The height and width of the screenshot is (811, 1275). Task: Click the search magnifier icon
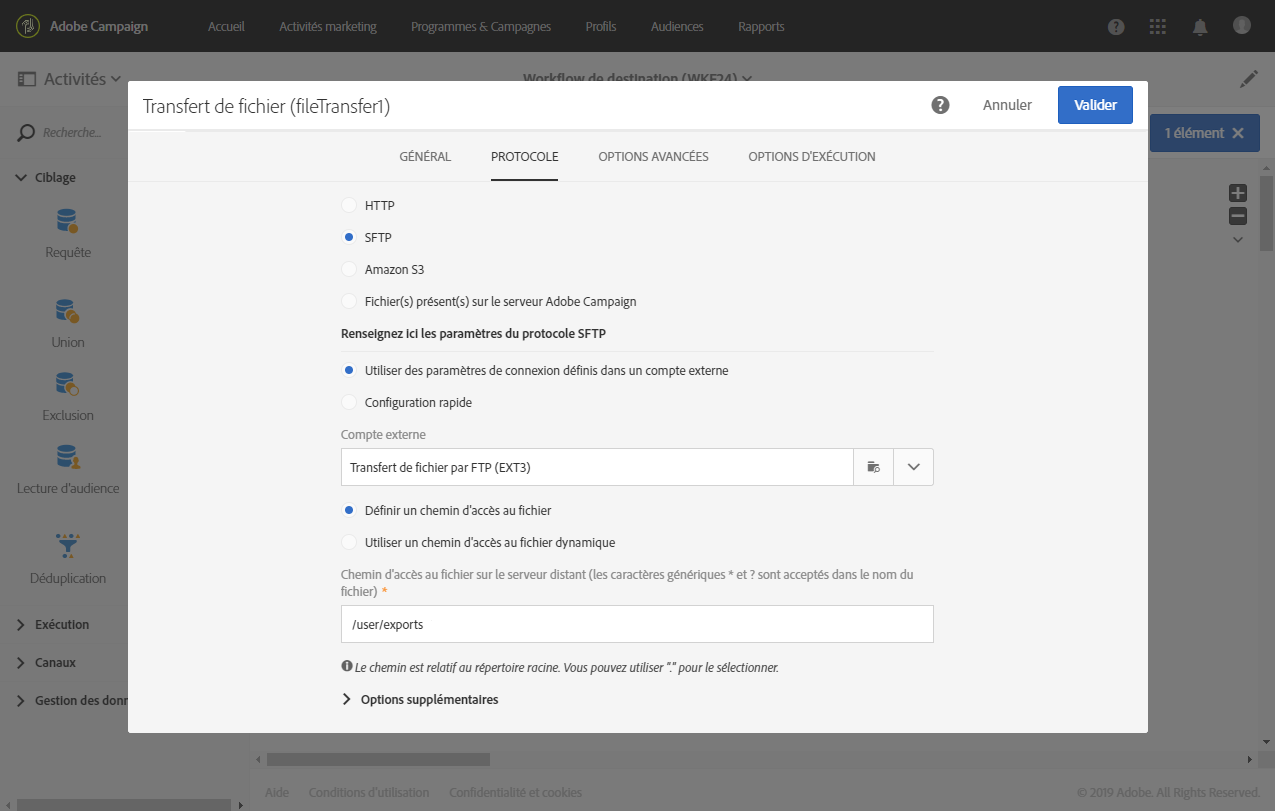point(27,133)
